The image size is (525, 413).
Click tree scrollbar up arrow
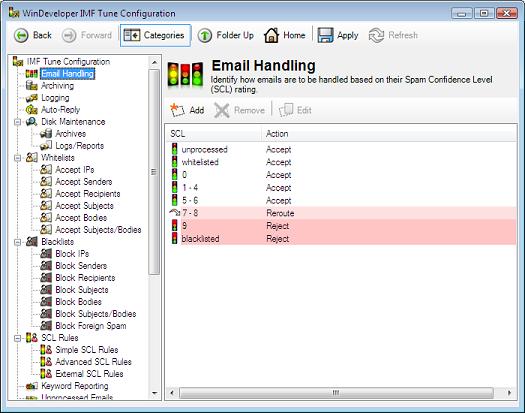154,62
